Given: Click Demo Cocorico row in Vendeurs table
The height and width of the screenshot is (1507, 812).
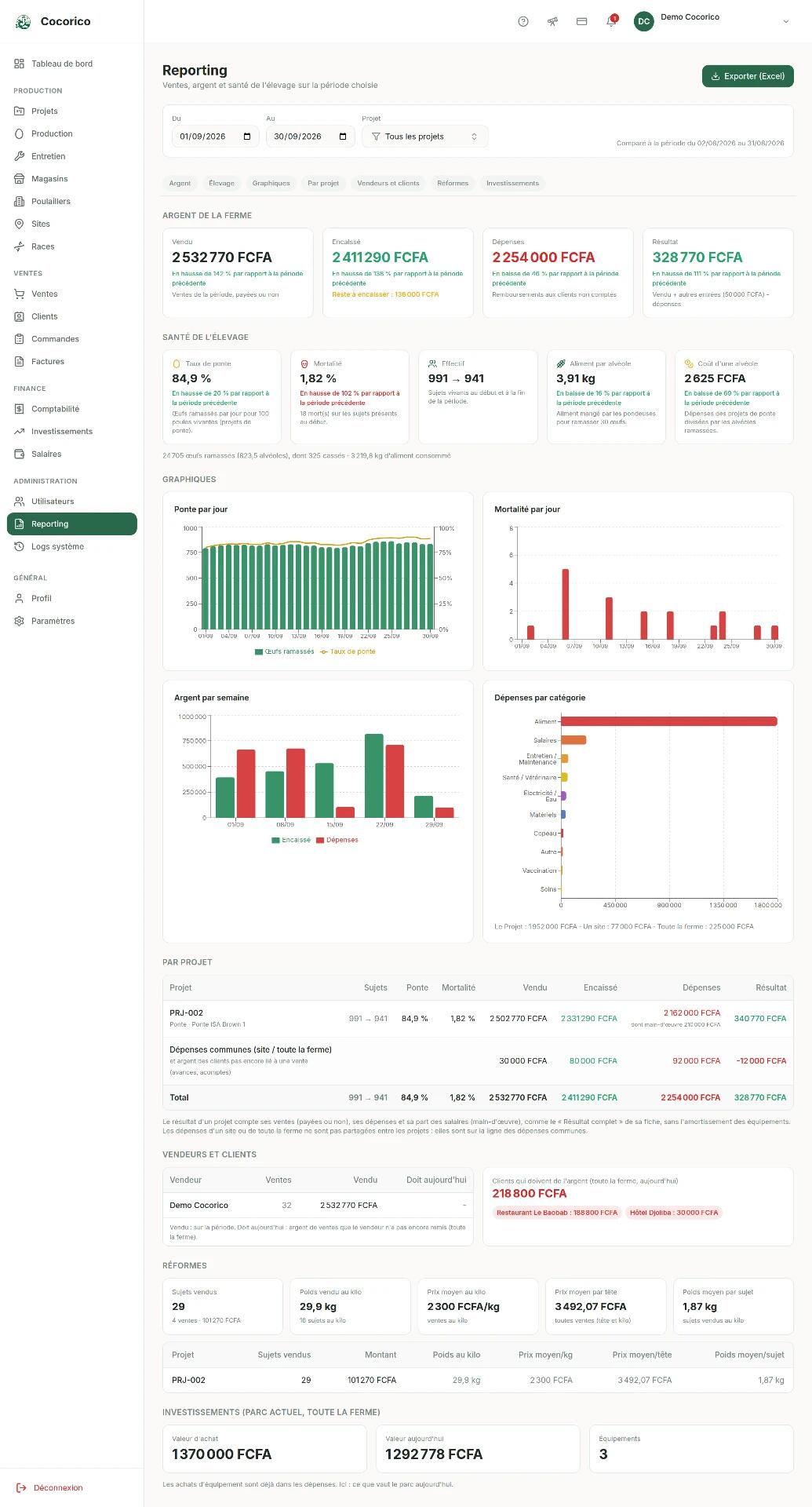Looking at the screenshot, I should [x=318, y=1205].
